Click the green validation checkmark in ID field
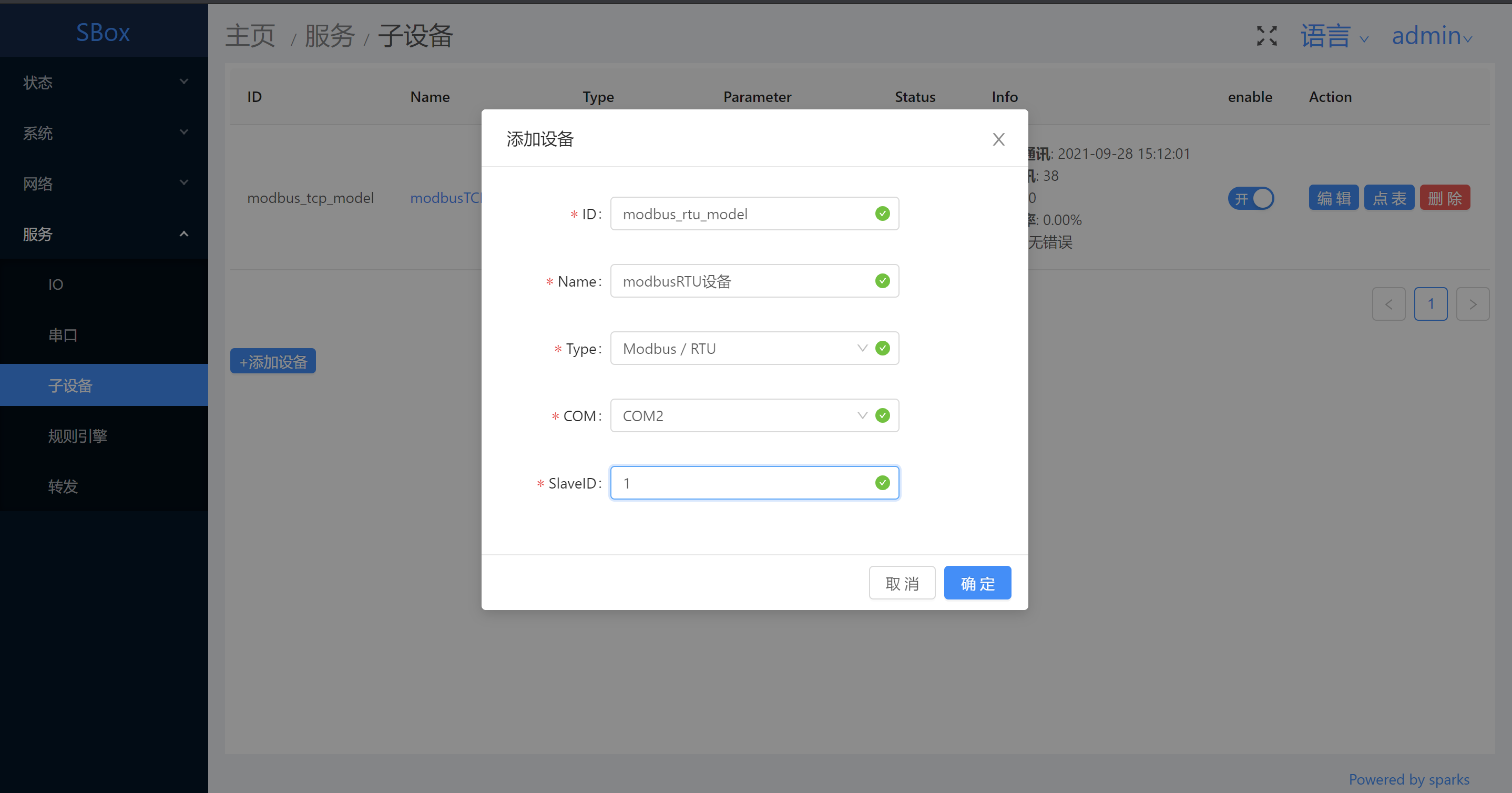 [x=882, y=213]
